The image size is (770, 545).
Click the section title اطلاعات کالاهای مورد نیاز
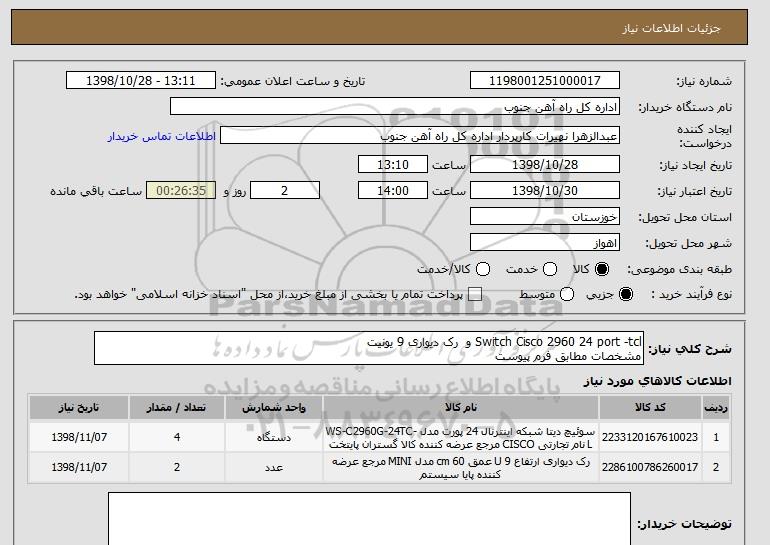[x=658, y=381]
